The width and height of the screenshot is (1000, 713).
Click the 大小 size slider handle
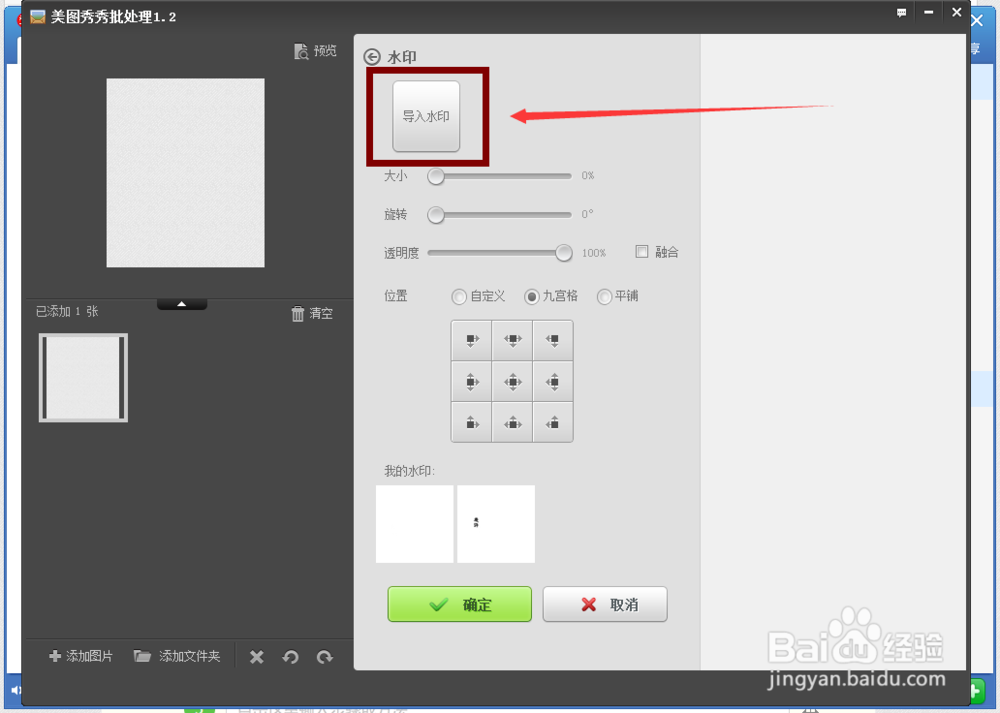tap(436, 176)
